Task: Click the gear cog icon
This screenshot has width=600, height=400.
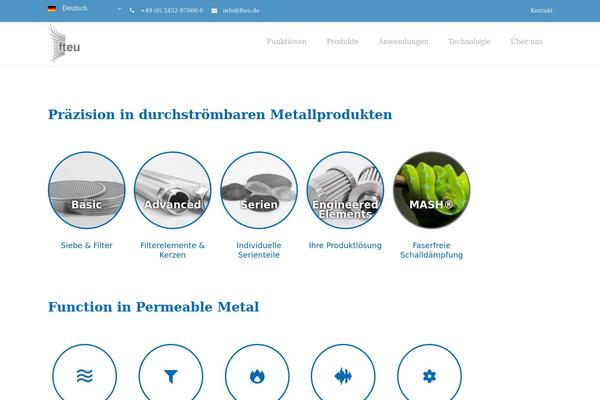Action: coord(429,376)
